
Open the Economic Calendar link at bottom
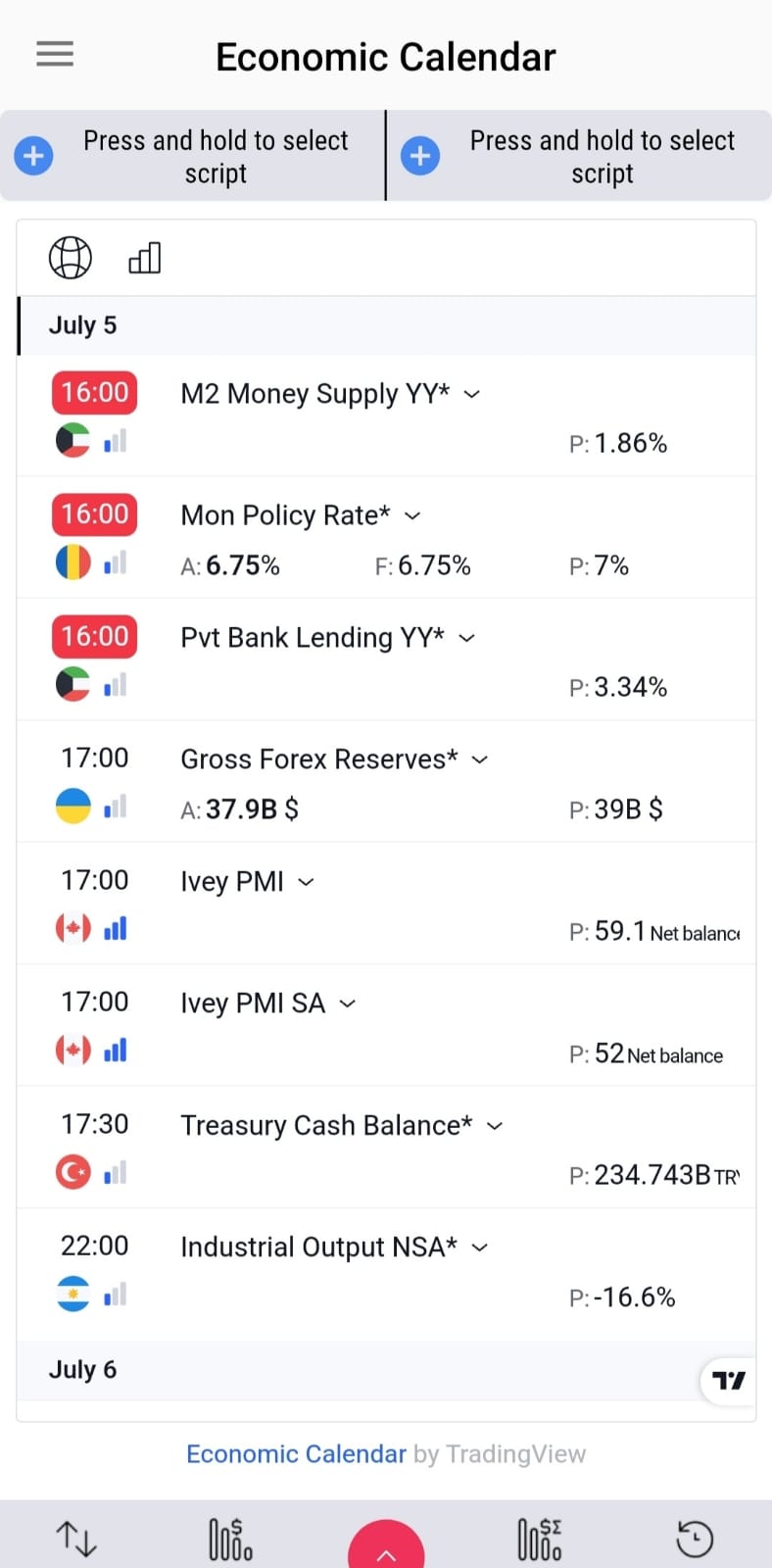coord(296,1453)
